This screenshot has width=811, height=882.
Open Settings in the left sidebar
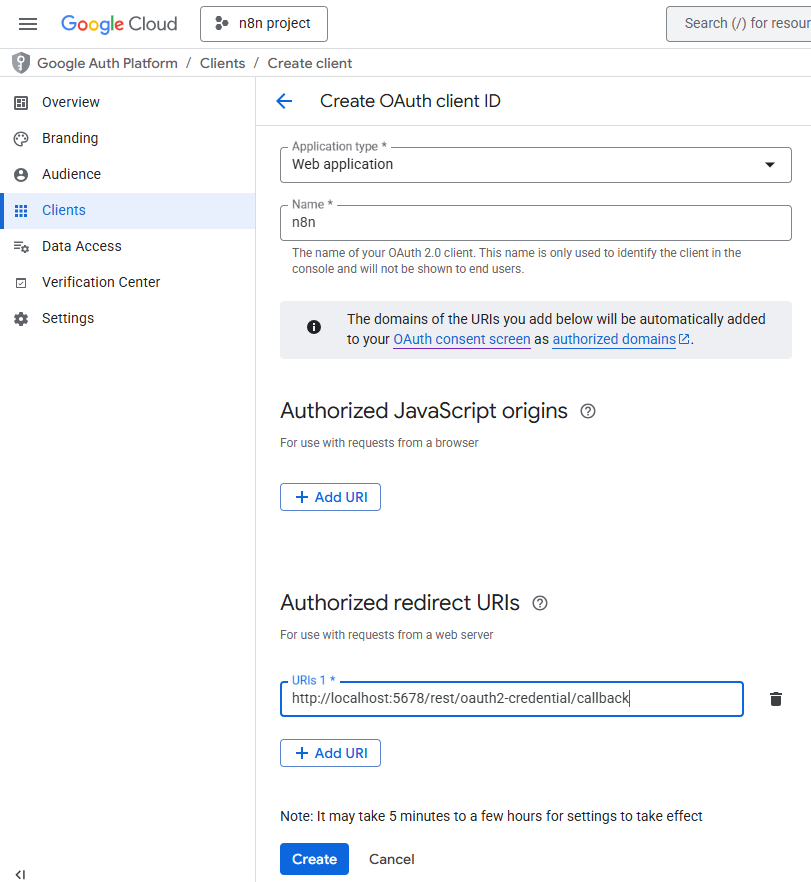pos(67,318)
